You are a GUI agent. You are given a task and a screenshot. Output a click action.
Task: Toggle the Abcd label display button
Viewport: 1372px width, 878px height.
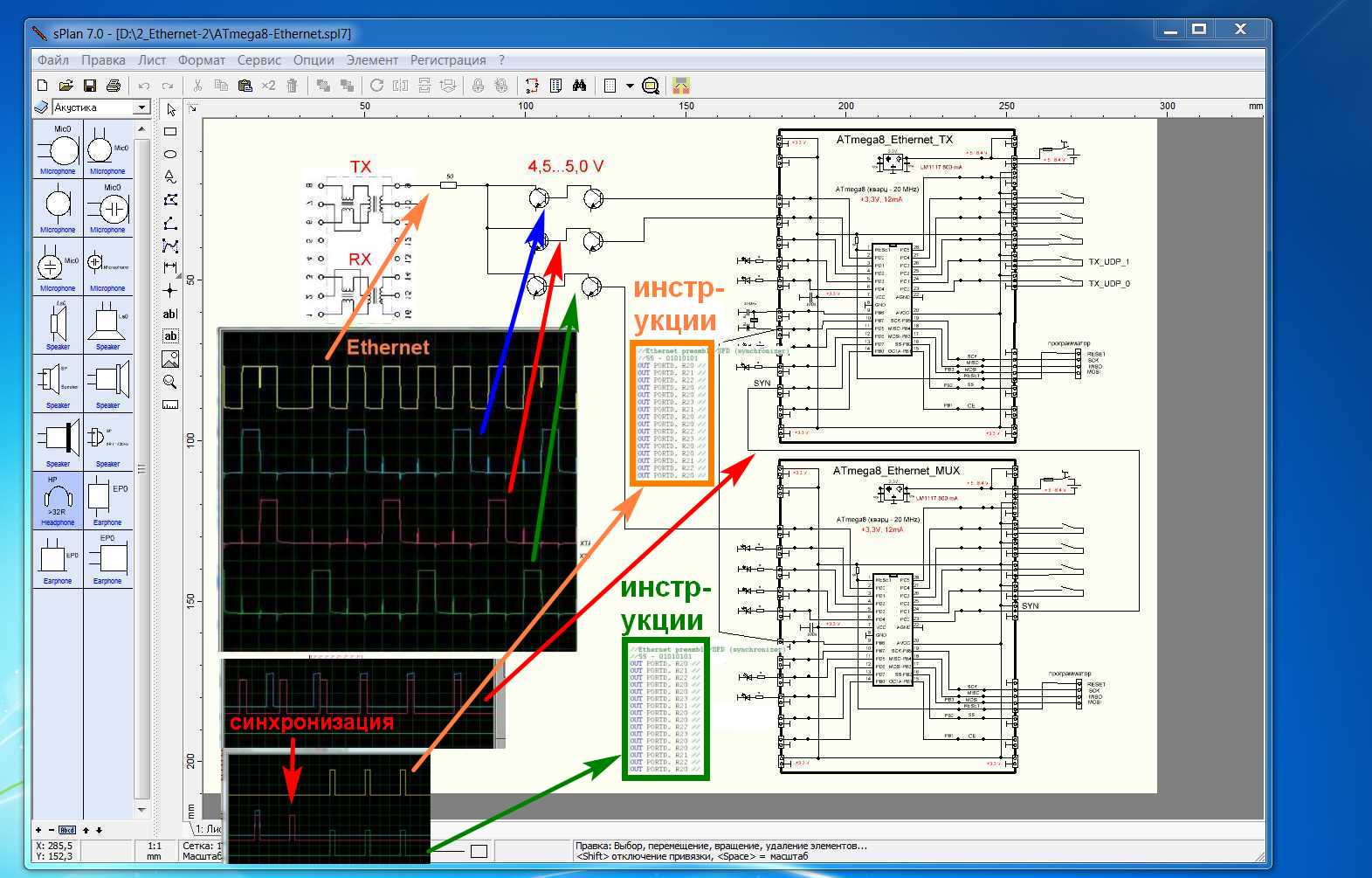coord(67,830)
